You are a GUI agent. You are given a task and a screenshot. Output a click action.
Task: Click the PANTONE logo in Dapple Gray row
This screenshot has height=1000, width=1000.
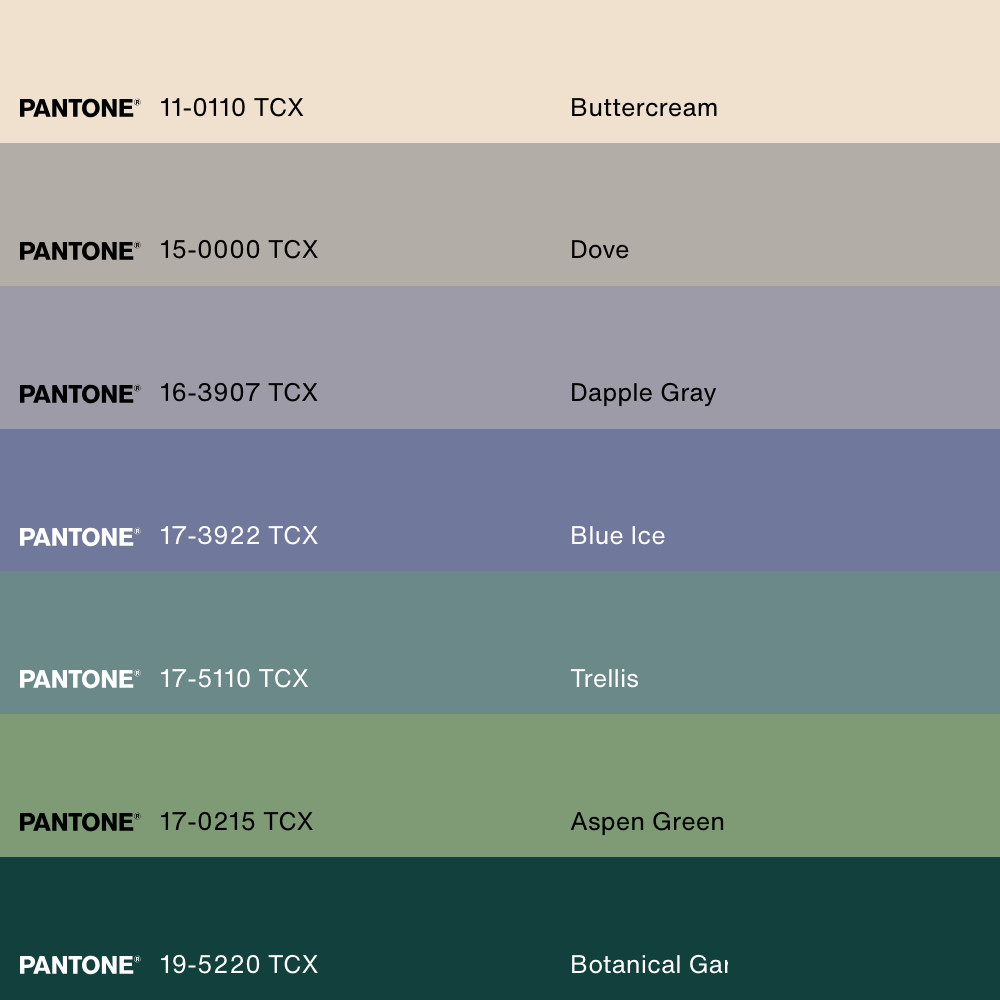[80, 394]
